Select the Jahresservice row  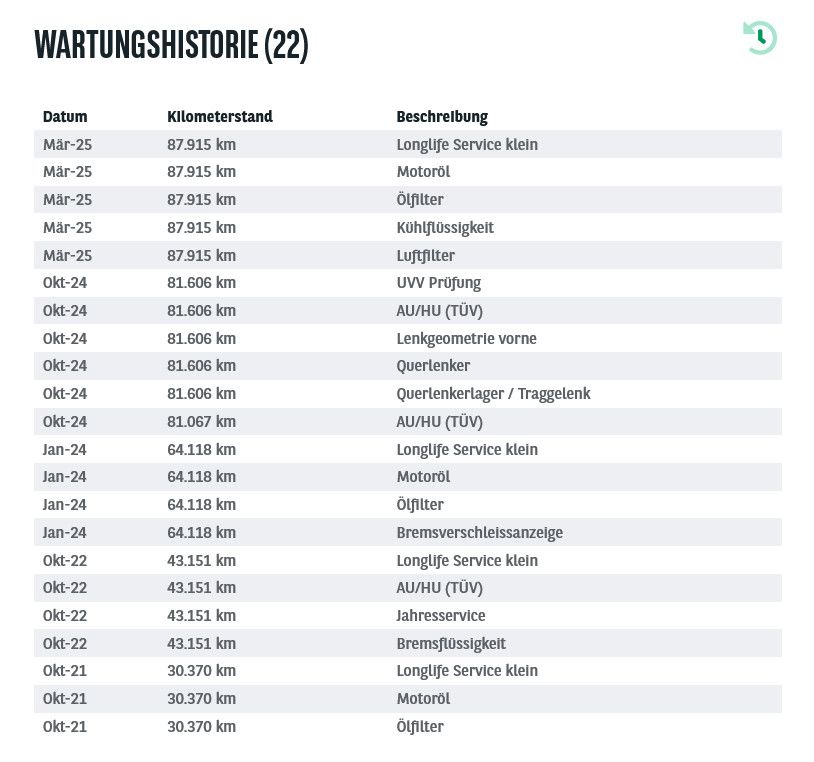coord(408,616)
